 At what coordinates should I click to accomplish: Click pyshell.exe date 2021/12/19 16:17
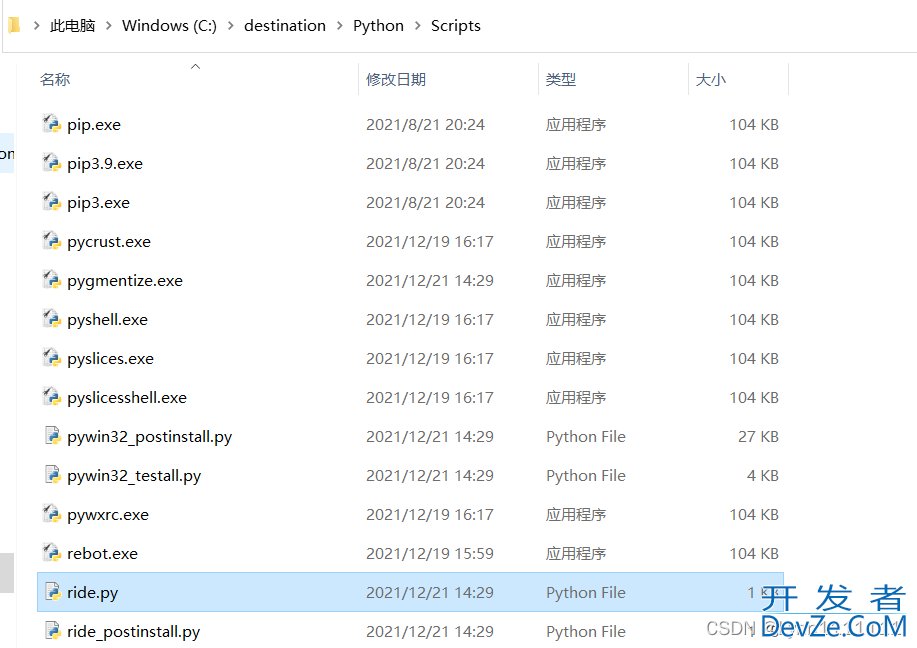(430, 319)
